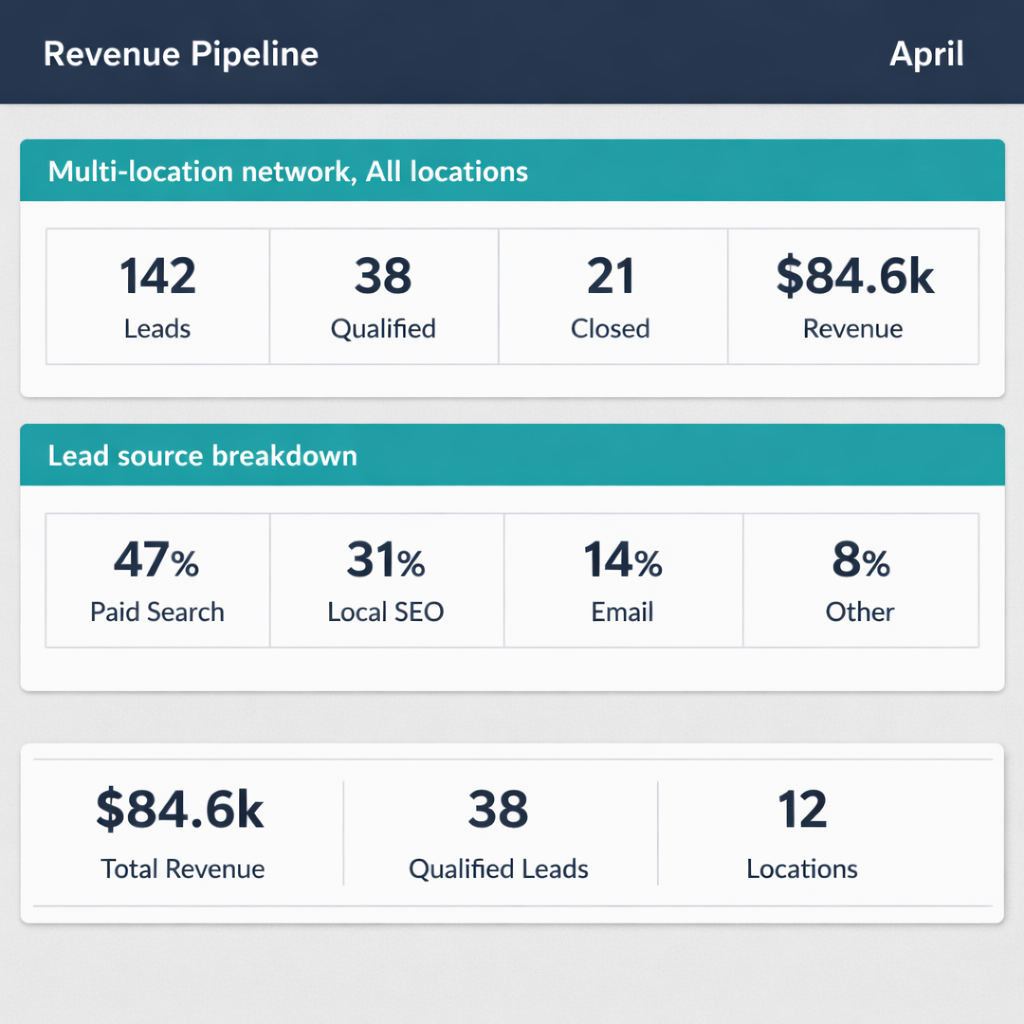Click the Closed column label

(x=611, y=329)
